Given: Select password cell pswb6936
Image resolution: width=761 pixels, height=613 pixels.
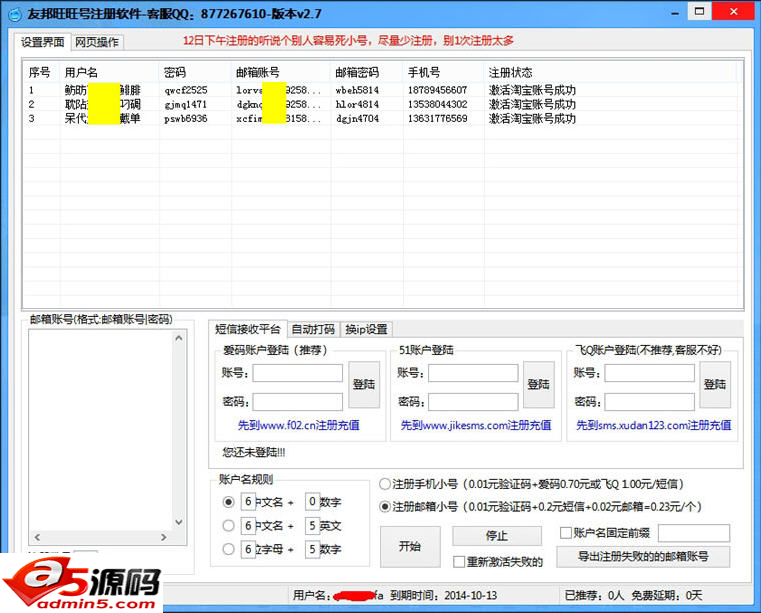Looking at the screenshot, I should [x=186, y=118].
